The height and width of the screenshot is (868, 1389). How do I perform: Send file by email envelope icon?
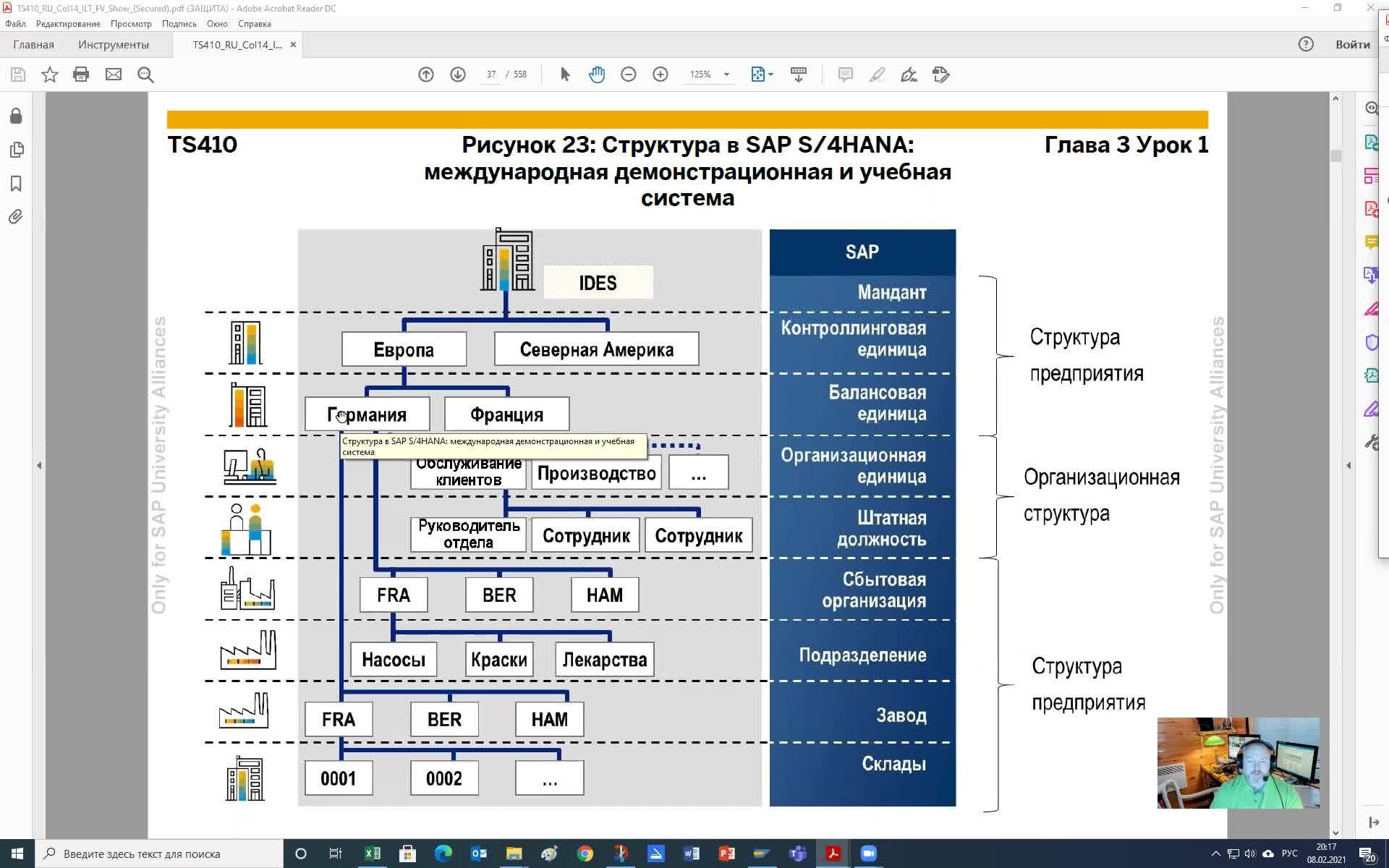[114, 75]
